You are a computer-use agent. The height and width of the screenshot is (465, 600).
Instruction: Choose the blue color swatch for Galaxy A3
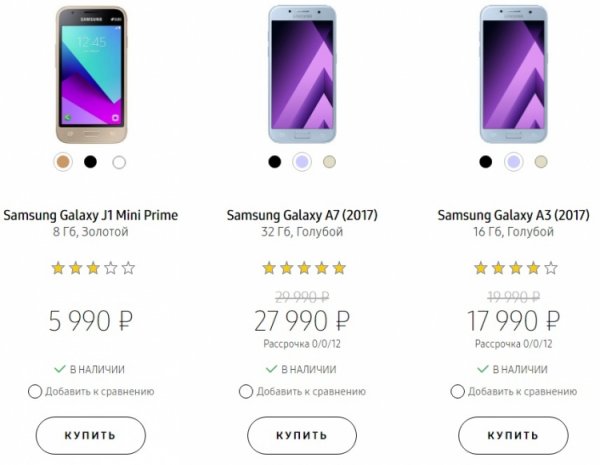(513, 161)
